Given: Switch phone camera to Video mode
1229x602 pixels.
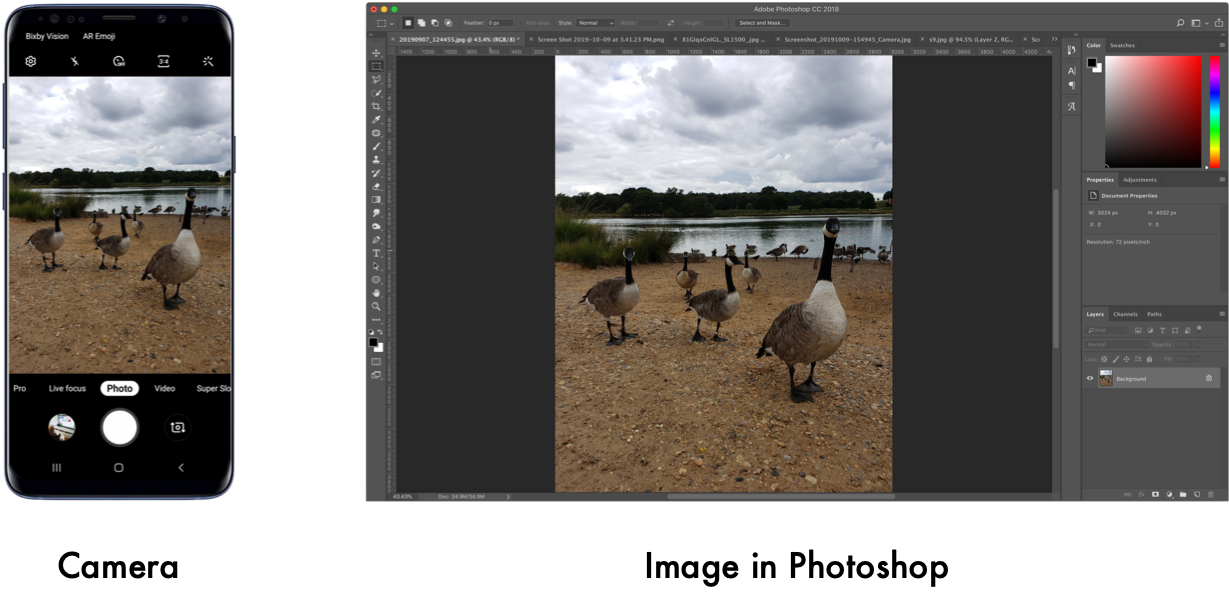Looking at the screenshot, I should click(164, 388).
